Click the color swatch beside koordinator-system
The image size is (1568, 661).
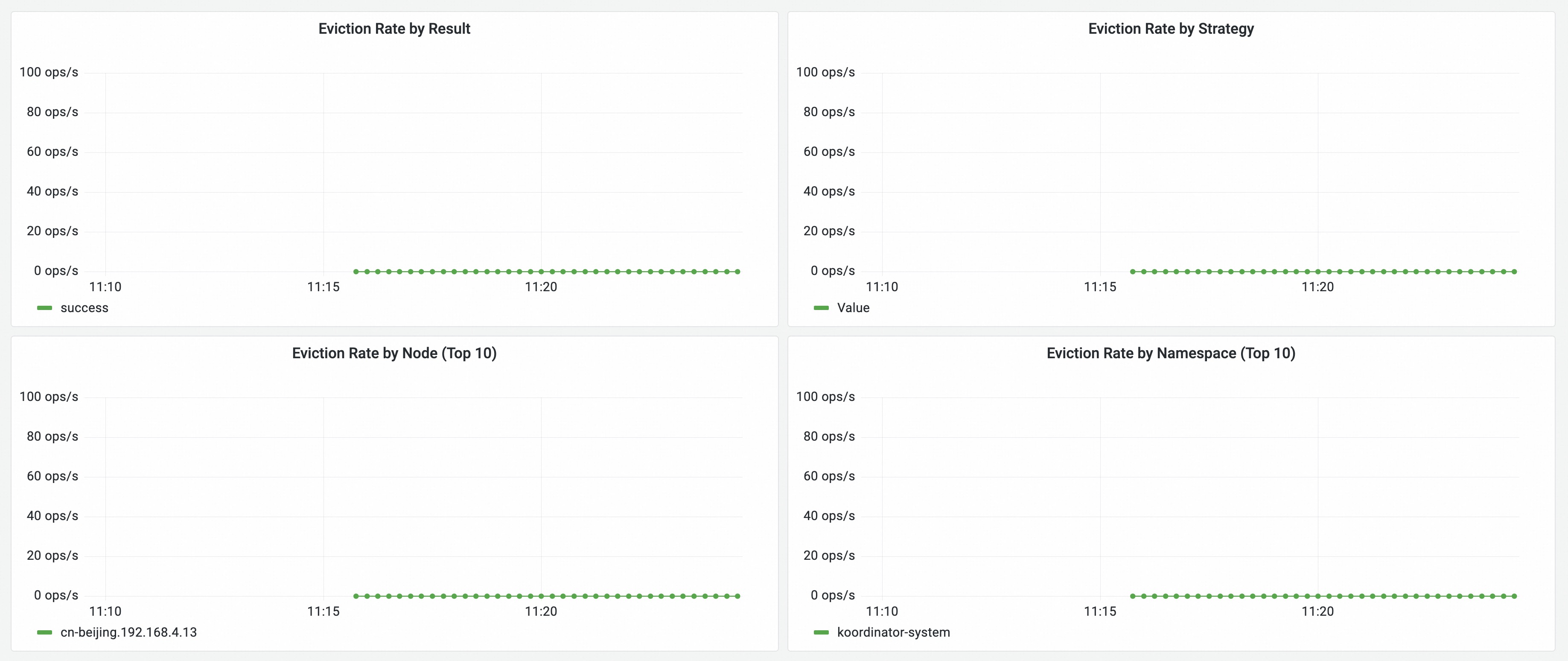pos(821,632)
